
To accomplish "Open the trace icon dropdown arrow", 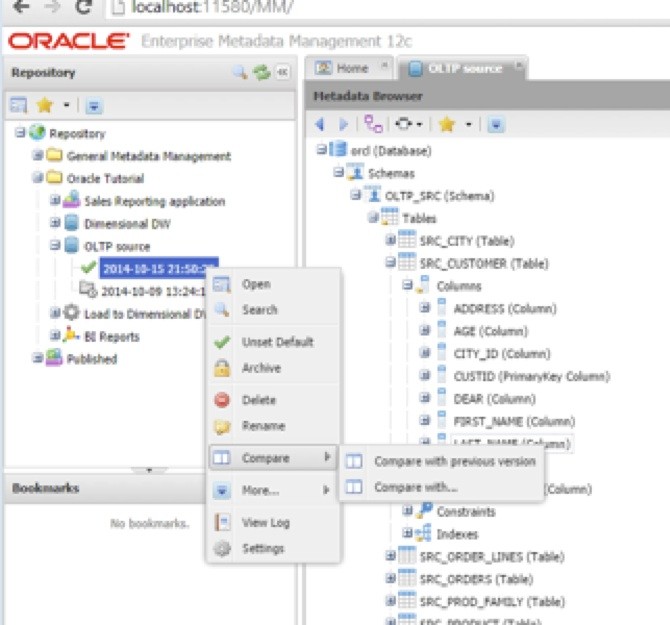I will point(420,124).
